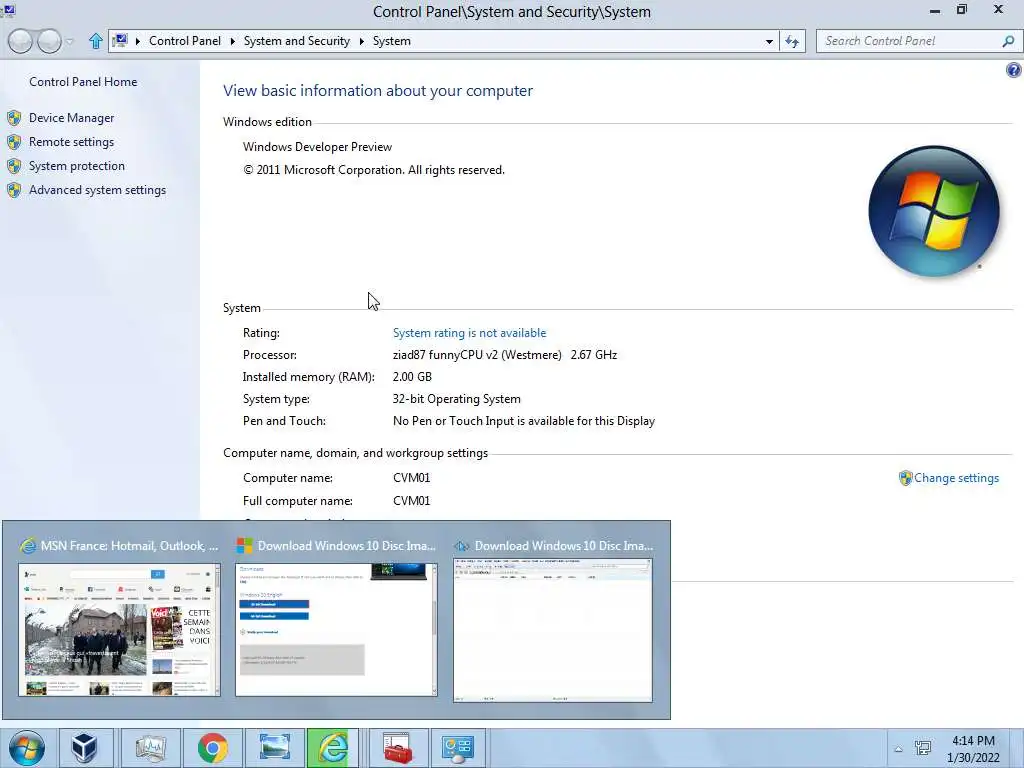Image resolution: width=1024 pixels, height=768 pixels.
Task: Go up one level with blue arrow
Action: coord(95,41)
